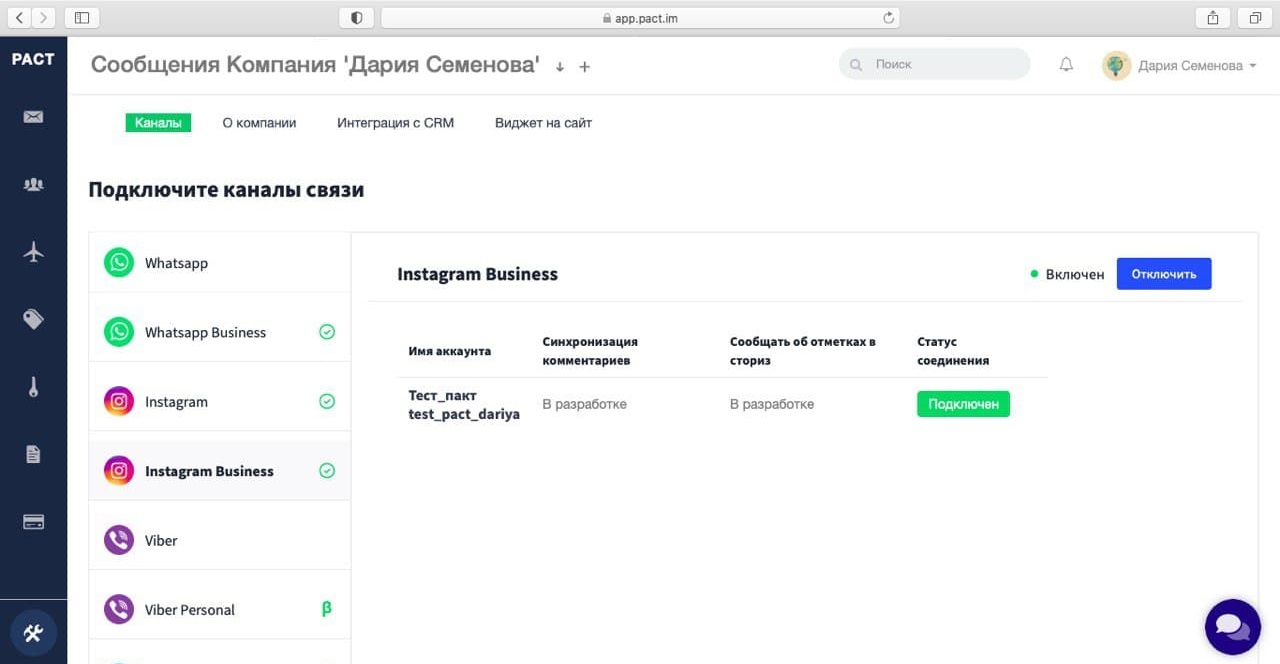This screenshot has height=664, width=1280.
Task: Click the user avatar image
Action: click(x=1116, y=65)
